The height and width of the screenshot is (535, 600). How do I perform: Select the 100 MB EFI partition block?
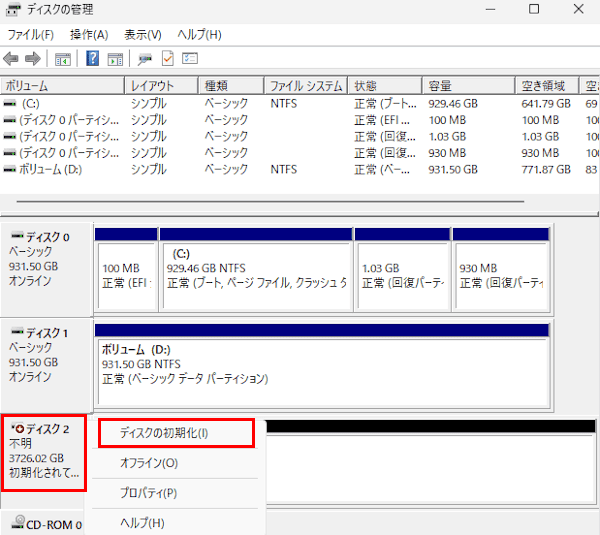[126, 270]
